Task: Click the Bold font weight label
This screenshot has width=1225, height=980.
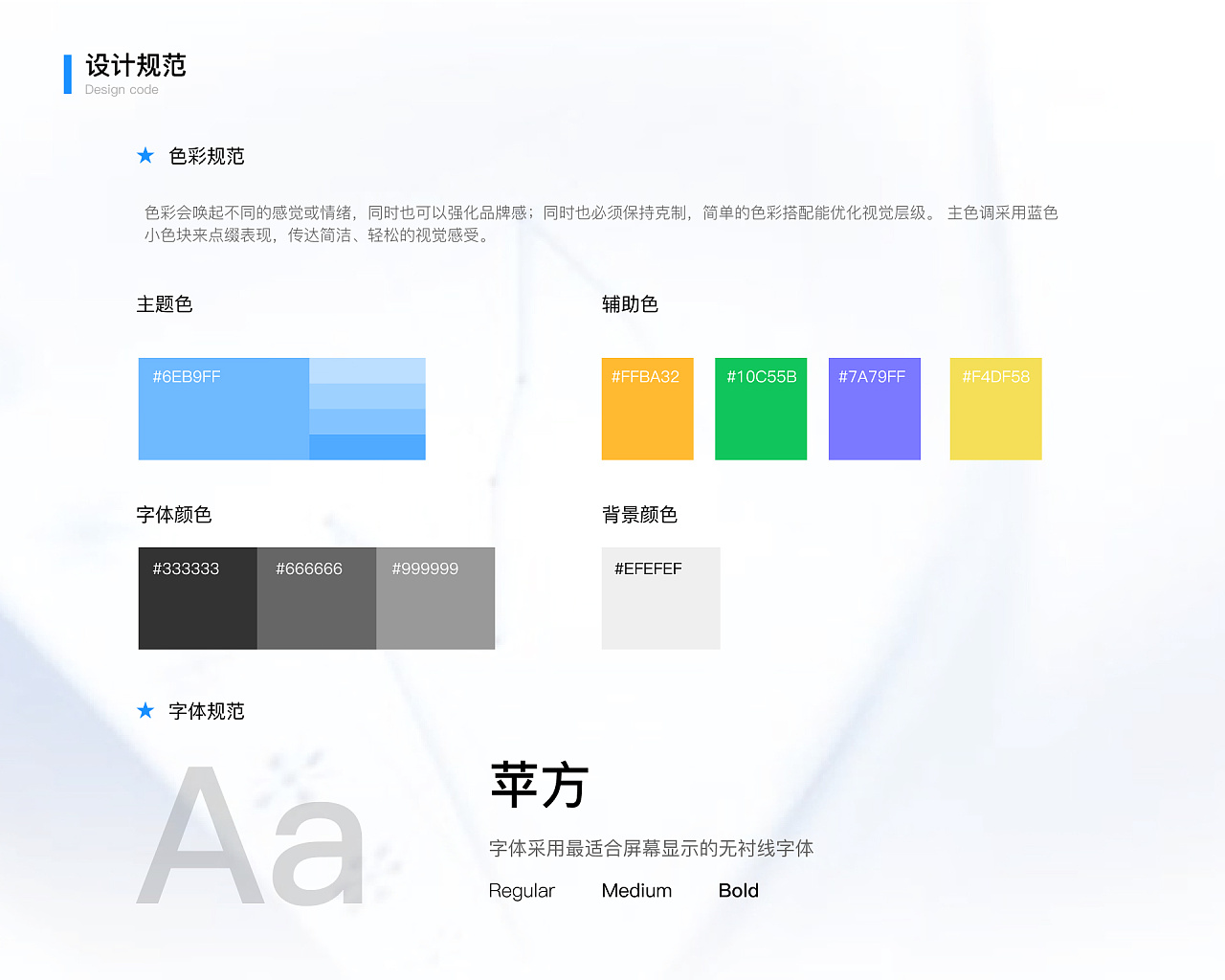Action: coord(738,891)
